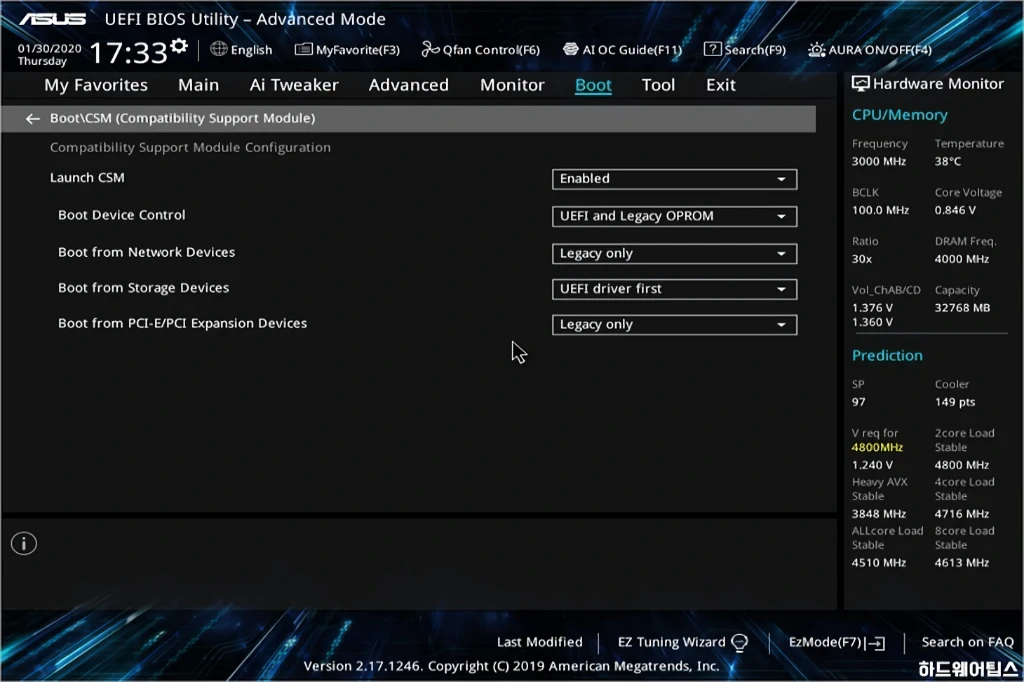Screen dimensions: 1024x682
Task: Open the Tool tab
Action: [x=658, y=85]
